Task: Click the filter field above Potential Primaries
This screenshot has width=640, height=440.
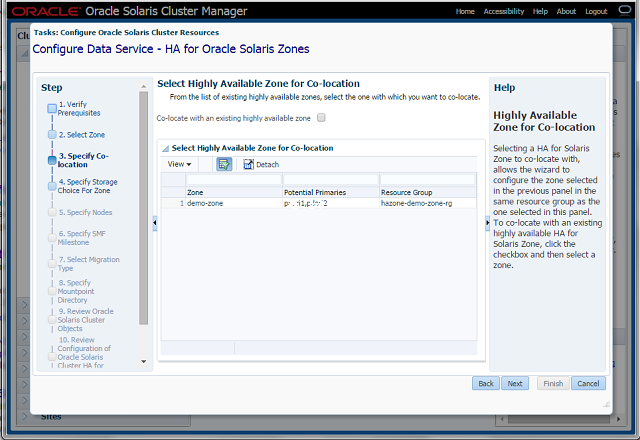Action: (x=331, y=180)
